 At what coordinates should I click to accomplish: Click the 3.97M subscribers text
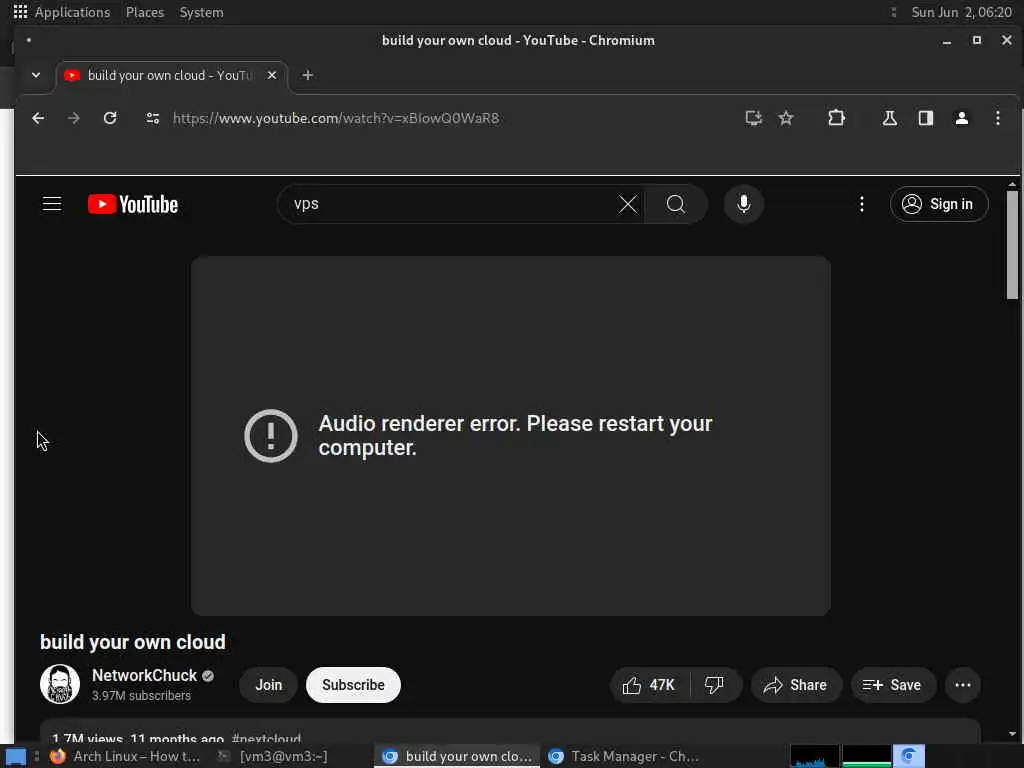tap(141, 696)
